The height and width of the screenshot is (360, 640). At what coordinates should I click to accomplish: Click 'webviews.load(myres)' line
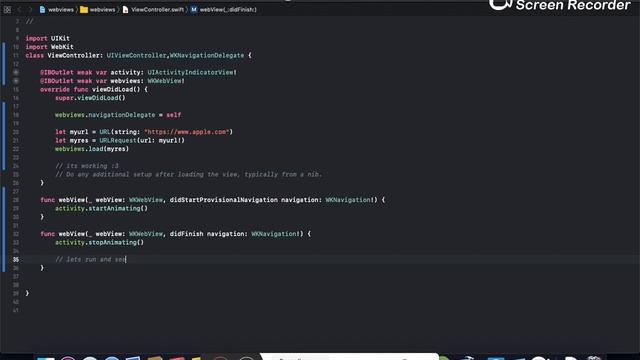[92, 149]
